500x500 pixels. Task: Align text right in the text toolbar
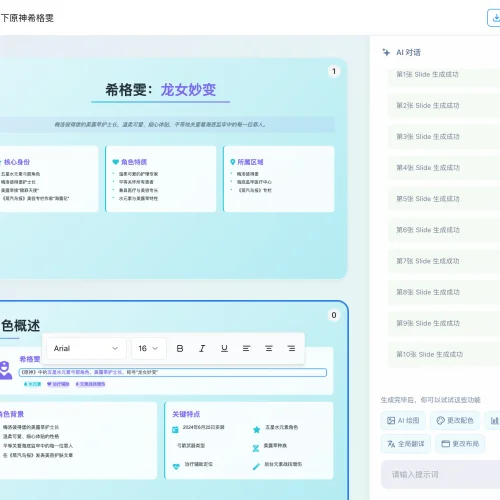click(x=291, y=348)
